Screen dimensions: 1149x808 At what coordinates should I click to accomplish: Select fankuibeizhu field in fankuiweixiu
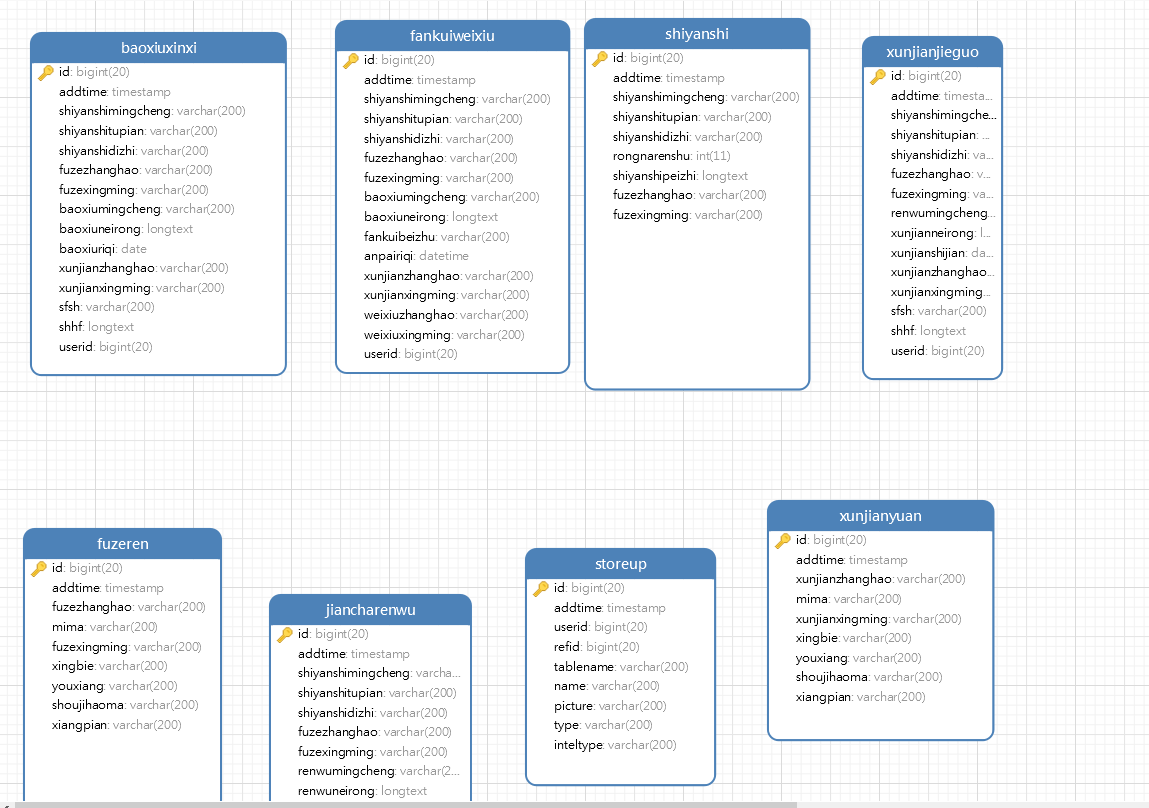(x=437, y=237)
